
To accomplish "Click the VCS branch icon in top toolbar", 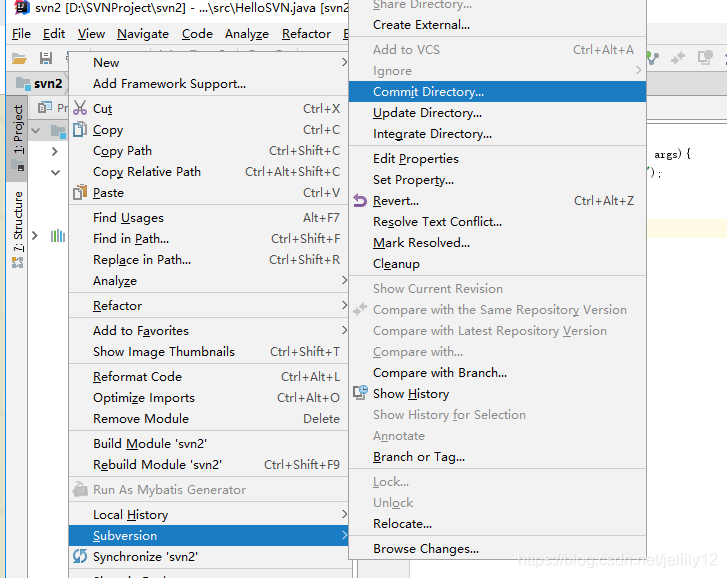I will point(653,58).
